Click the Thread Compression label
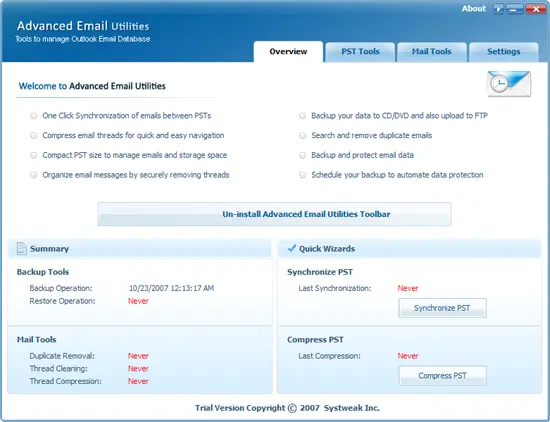Image resolution: width=550 pixels, height=422 pixels. tap(66, 381)
